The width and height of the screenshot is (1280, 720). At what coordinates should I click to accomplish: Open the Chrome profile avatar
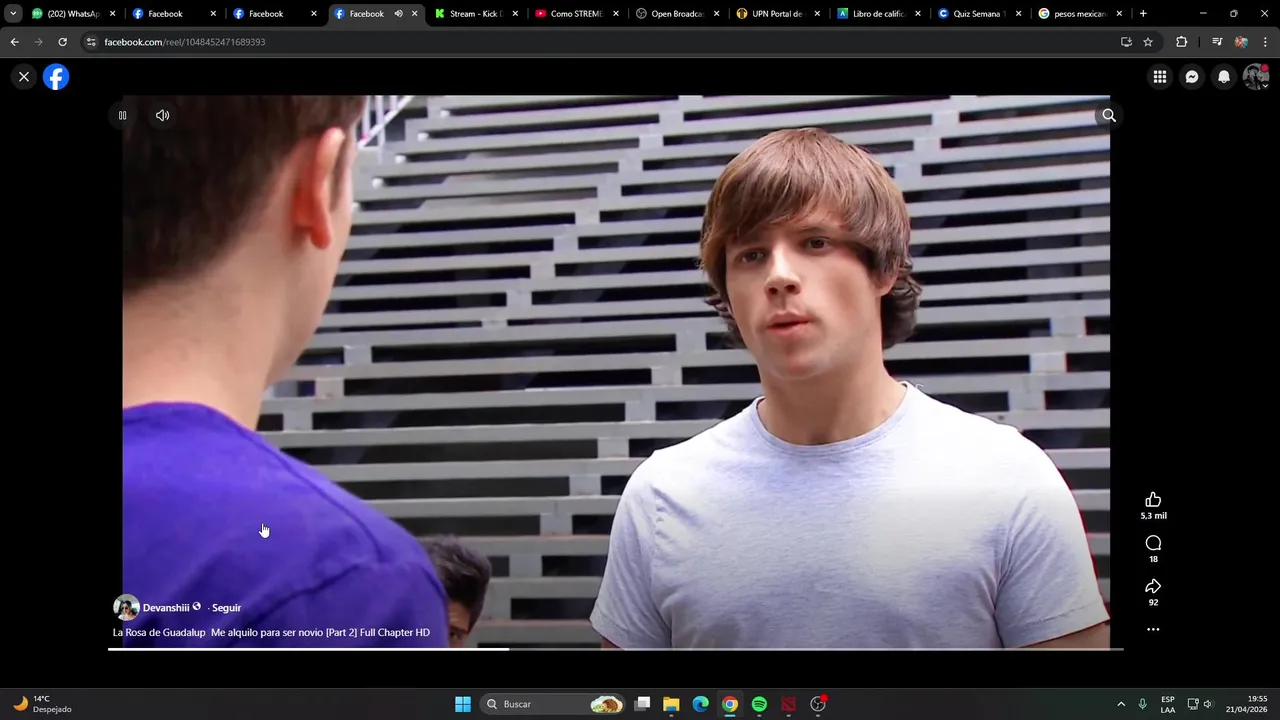tap(1241, 42)
